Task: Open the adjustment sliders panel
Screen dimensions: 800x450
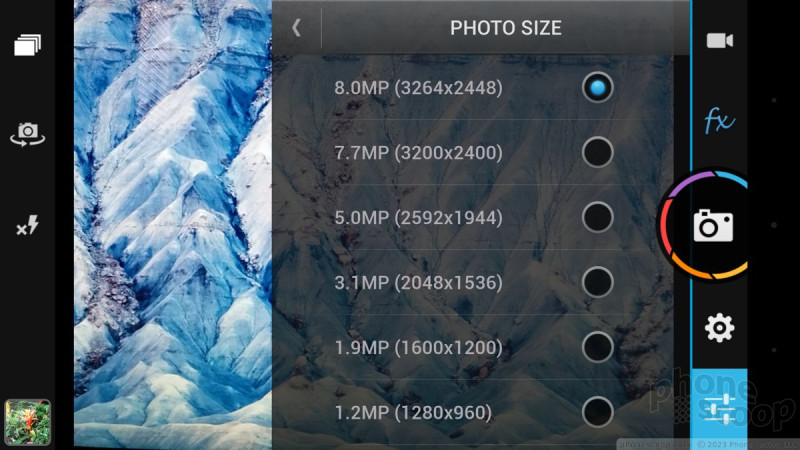Action: pyautogui.click(x=719, y=409)
